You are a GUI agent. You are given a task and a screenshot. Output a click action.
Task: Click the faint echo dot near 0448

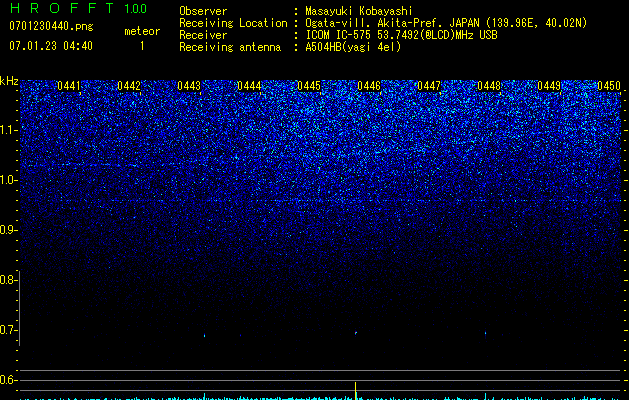click(485, 333)
